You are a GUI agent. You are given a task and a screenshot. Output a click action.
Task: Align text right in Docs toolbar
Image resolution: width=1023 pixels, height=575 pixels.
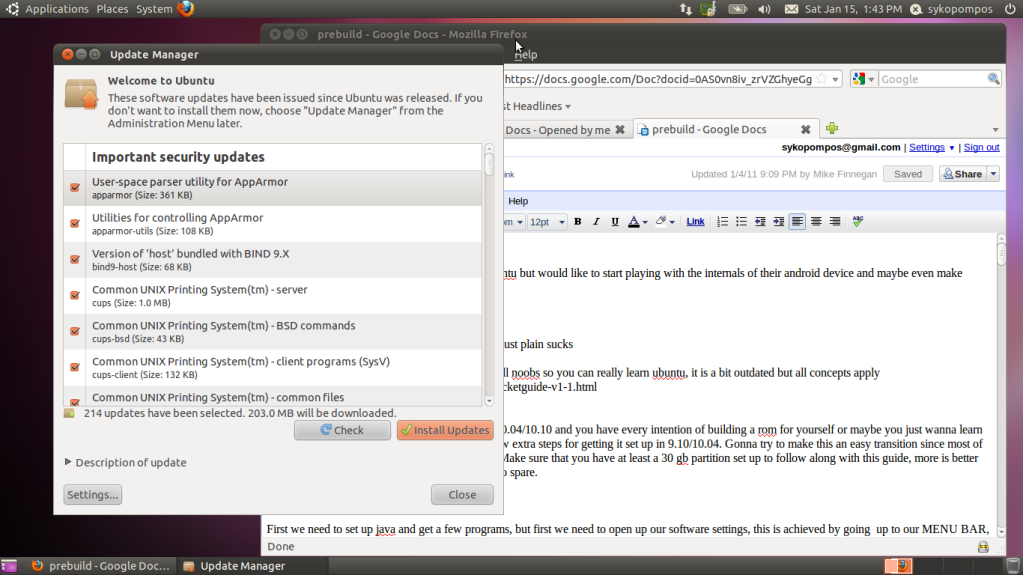834,222
